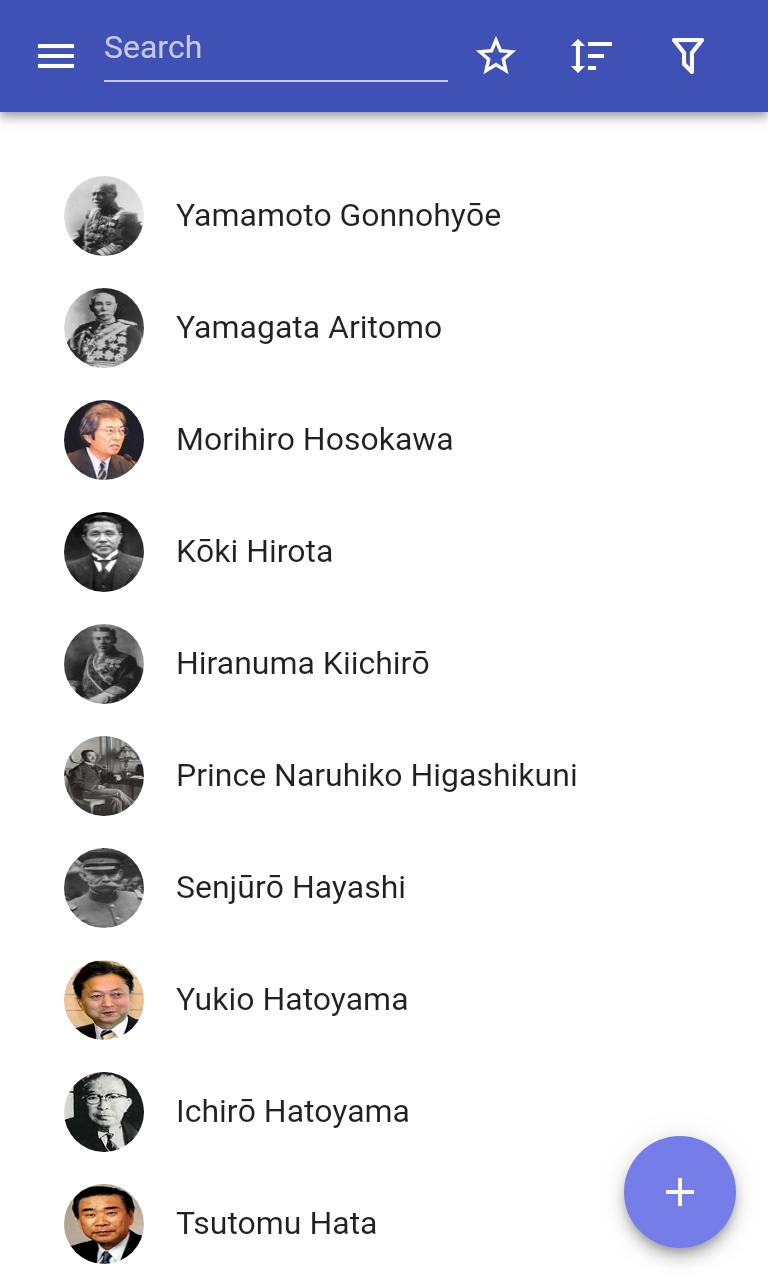The width and height of the screenshot is (768, 1280).
Task: Open the sort order options
Action: click(x=591, y=56)
